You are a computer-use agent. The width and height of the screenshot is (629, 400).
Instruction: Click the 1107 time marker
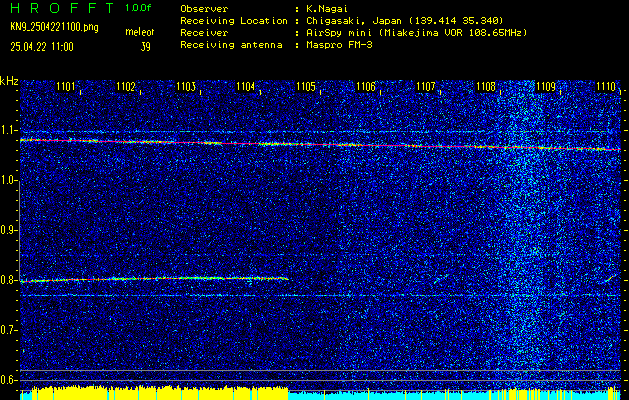click(426, 86)
